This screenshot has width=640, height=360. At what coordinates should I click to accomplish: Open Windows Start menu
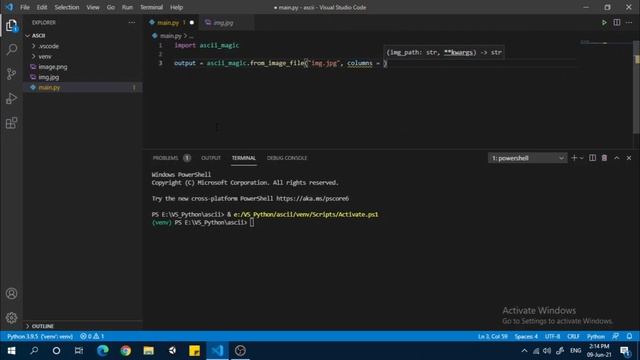pyautogui.click(x=11, y=351)
